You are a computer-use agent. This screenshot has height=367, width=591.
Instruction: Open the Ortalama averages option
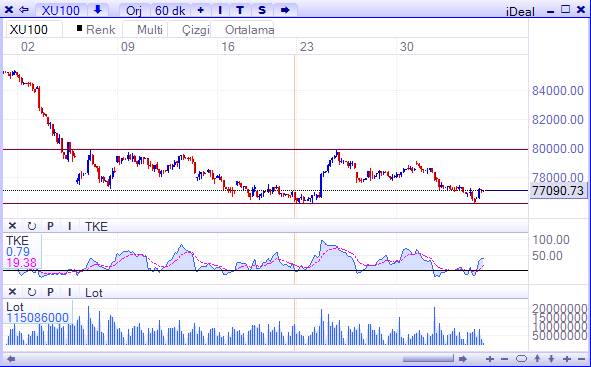click(249, 29)
